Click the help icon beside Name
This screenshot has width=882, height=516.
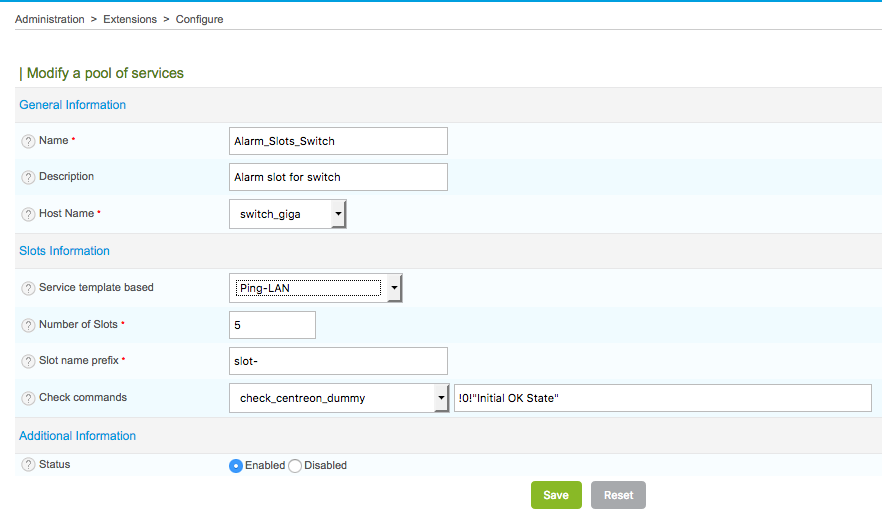28,141
